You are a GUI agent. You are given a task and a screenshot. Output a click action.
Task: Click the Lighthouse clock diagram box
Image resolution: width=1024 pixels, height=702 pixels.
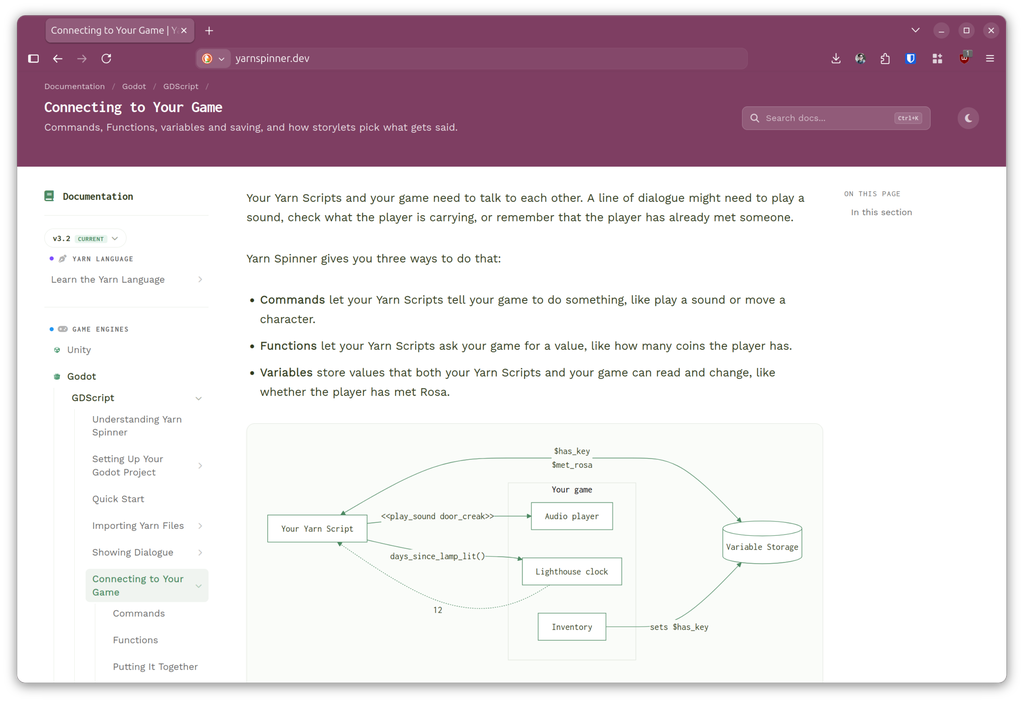(x=571, y=571)
